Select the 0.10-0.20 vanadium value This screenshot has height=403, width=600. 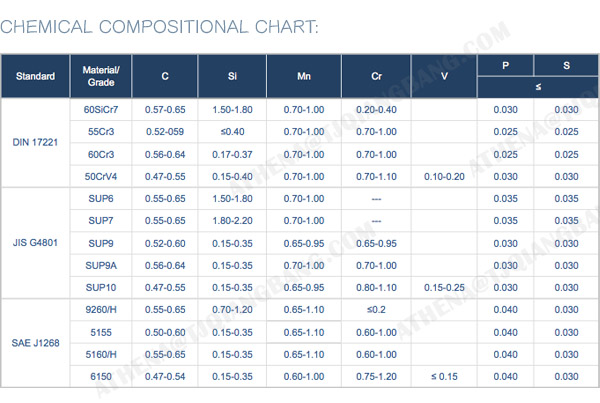444,176
